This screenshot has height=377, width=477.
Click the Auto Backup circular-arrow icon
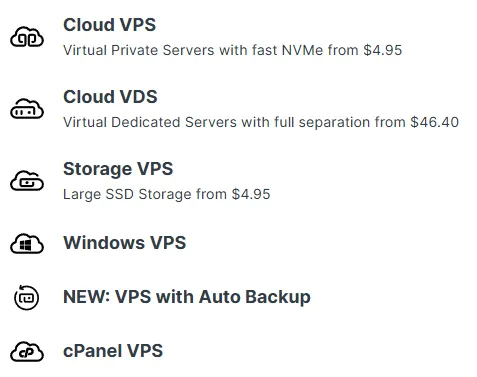click(26, 297)
